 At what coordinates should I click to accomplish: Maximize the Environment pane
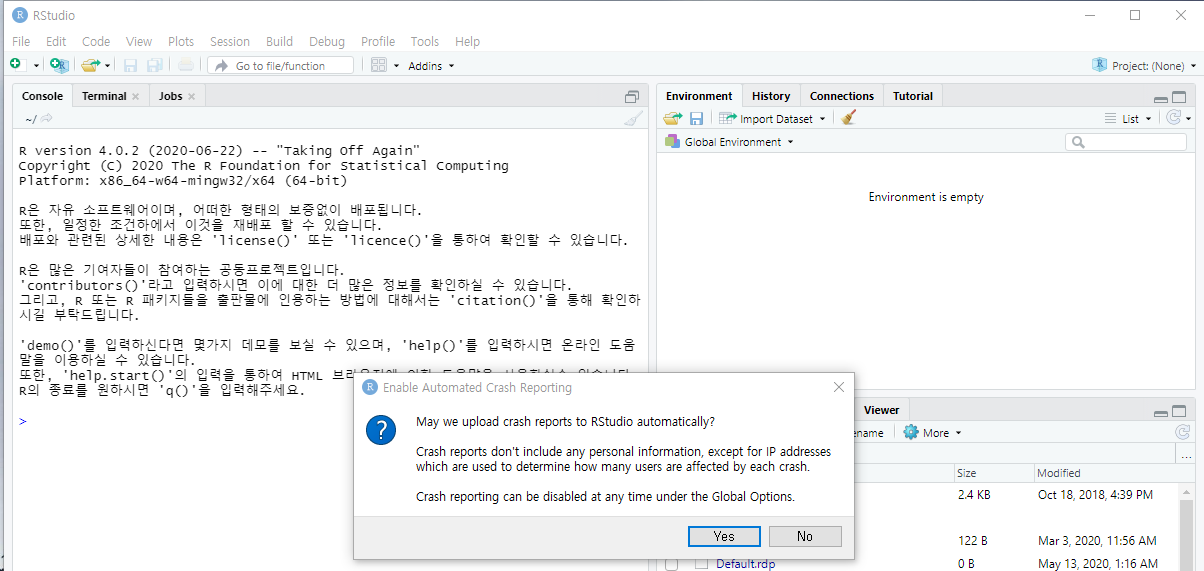tap(1179, 97)
